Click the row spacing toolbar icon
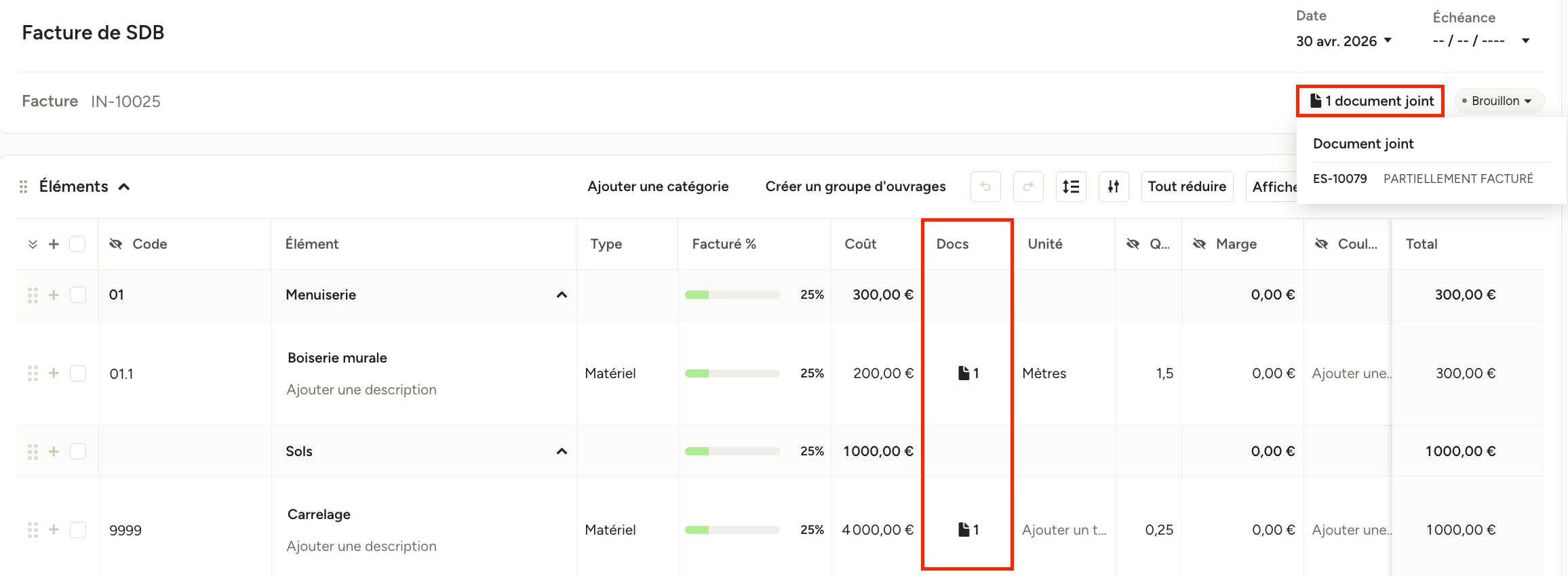 [1071, 186]
